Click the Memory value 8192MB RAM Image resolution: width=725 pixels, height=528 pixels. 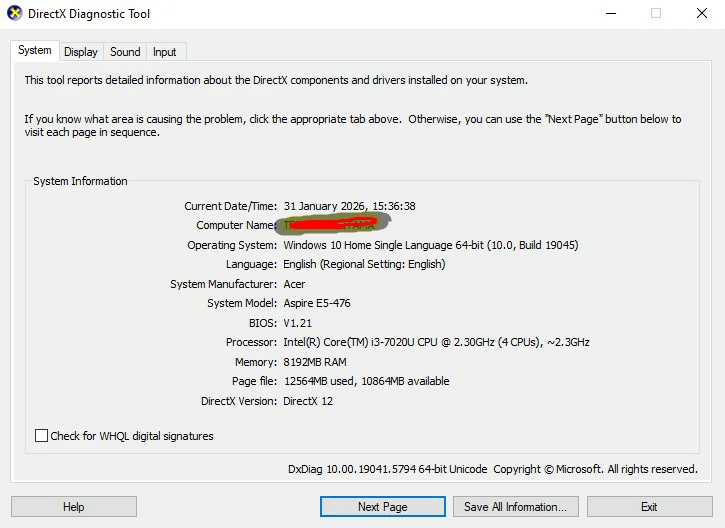pos(315,362)
